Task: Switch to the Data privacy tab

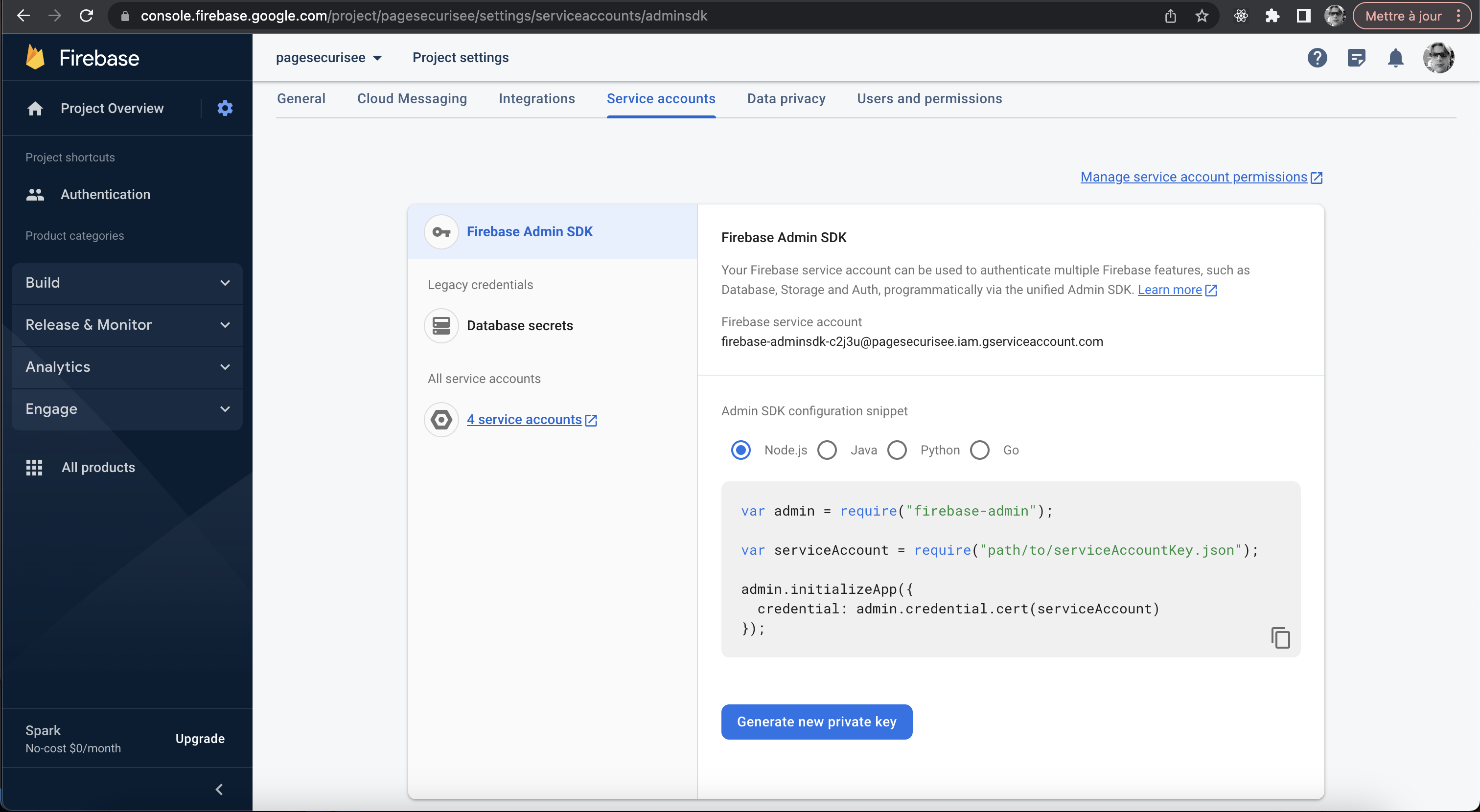Action: [x=786, y=99]
